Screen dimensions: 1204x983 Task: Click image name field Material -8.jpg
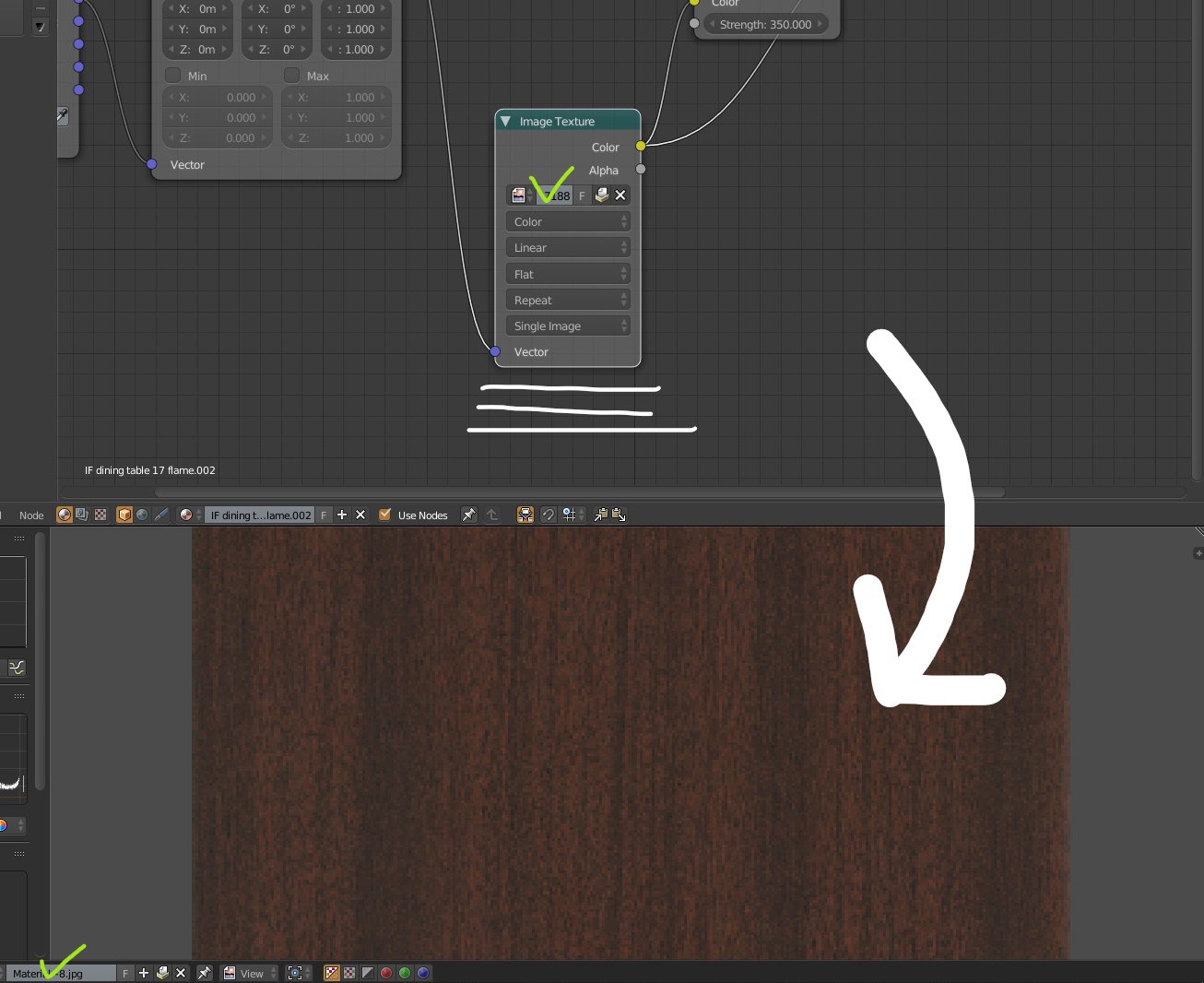click(x=61, y=973)
